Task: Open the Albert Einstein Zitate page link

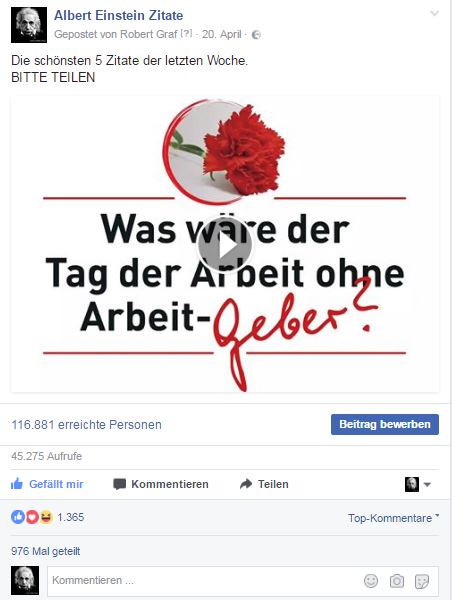Action: 118,15
